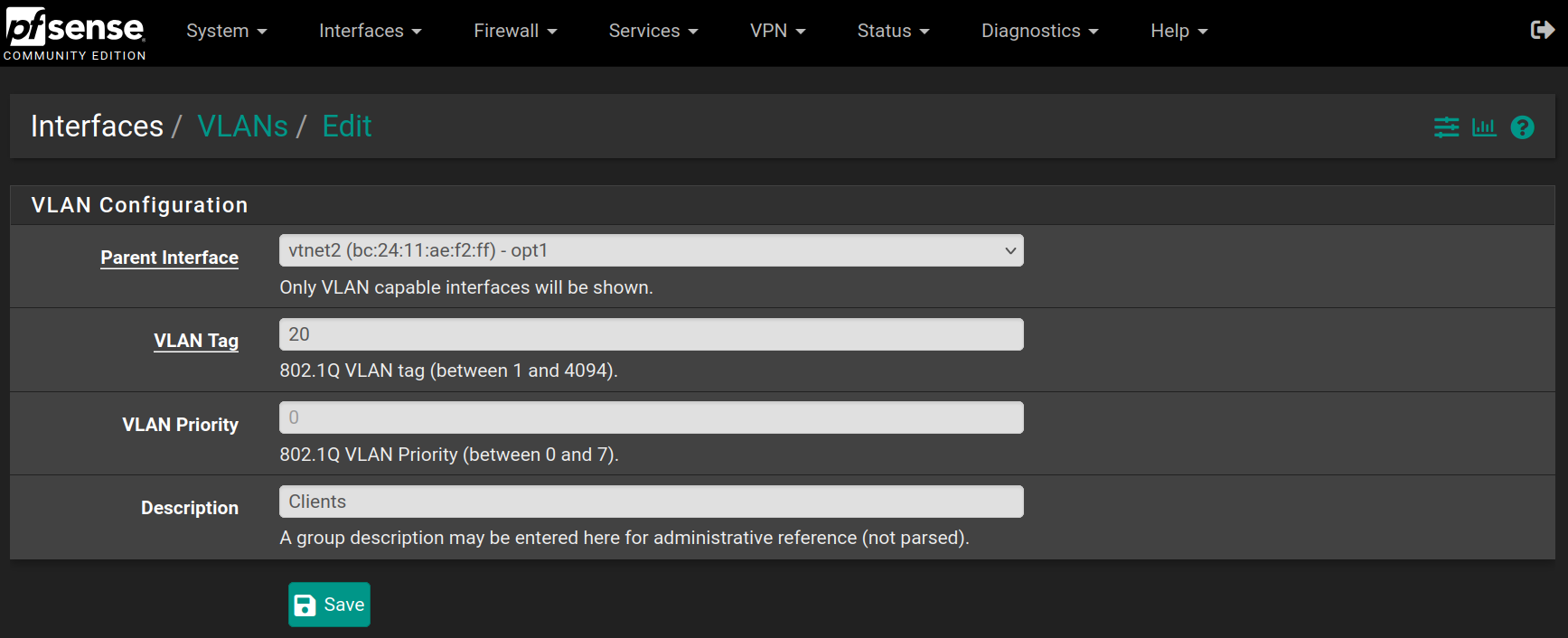Screen dimensions: 1568x638
Task: Open the related settings sliders icon
Action: [1446, 127]
